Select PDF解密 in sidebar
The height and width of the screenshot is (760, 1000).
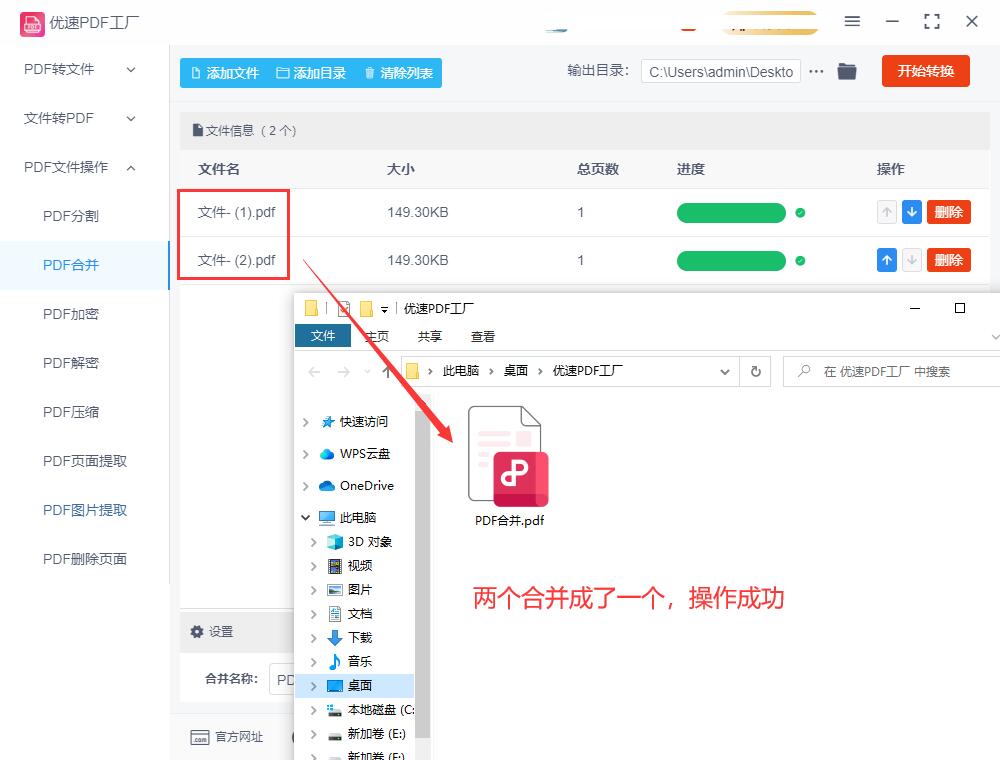(71, 363)
